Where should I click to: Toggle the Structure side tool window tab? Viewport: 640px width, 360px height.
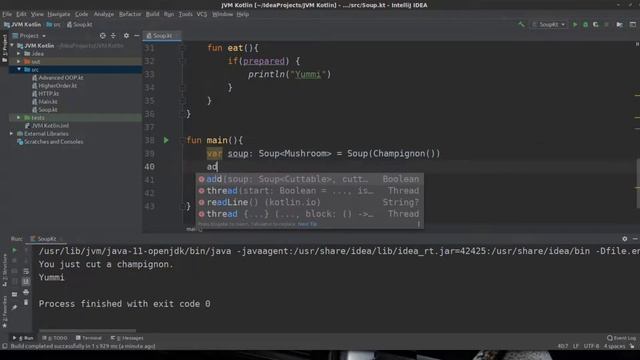(x=4, y=270)
